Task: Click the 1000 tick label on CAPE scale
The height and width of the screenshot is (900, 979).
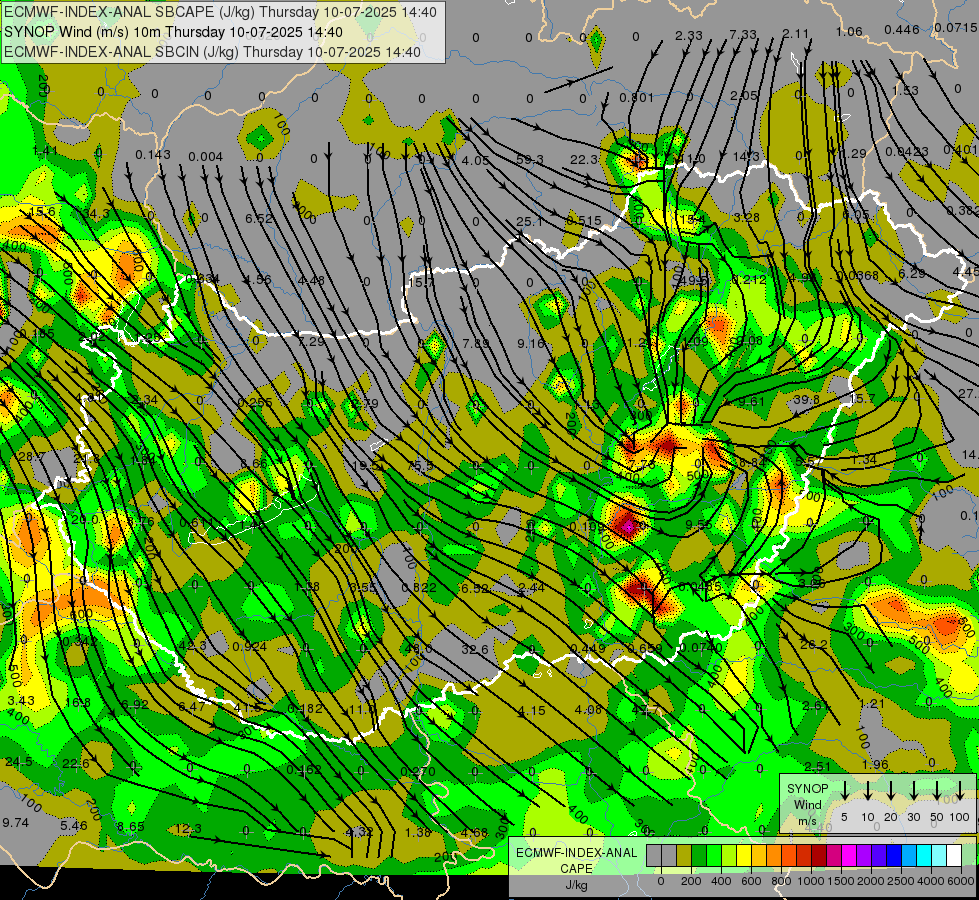Action: [x=811, y=881]
